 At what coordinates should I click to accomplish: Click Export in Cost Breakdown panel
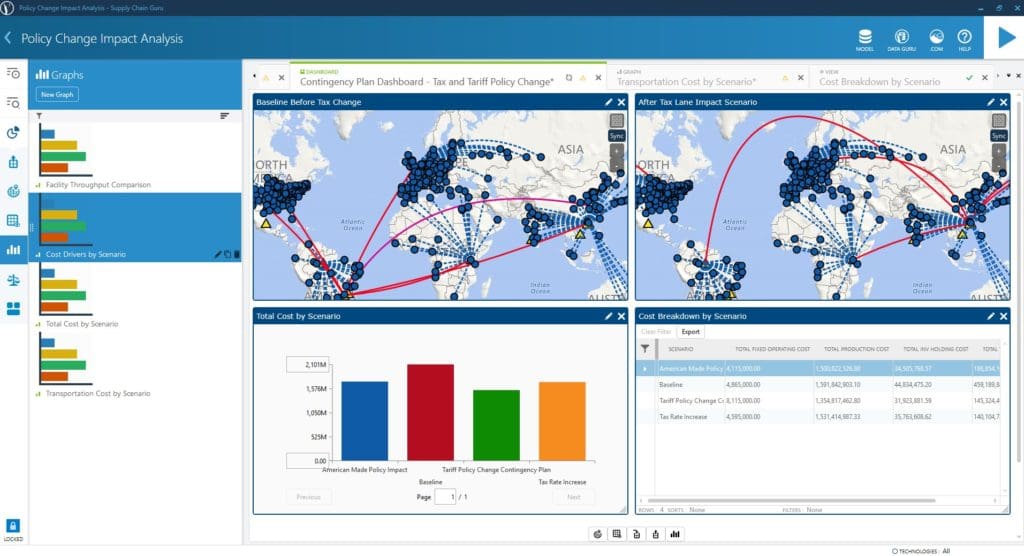point(690,332)
